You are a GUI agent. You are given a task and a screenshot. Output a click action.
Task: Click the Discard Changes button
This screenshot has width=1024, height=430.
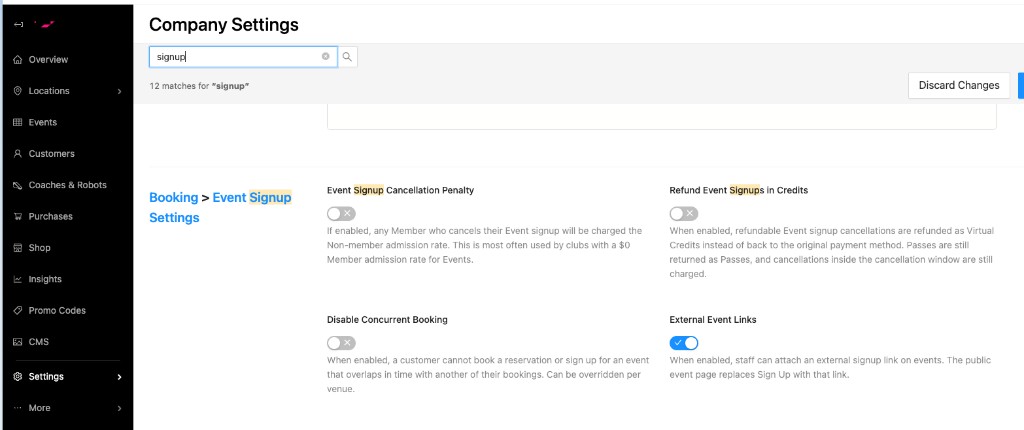click(x=959, y=86)
